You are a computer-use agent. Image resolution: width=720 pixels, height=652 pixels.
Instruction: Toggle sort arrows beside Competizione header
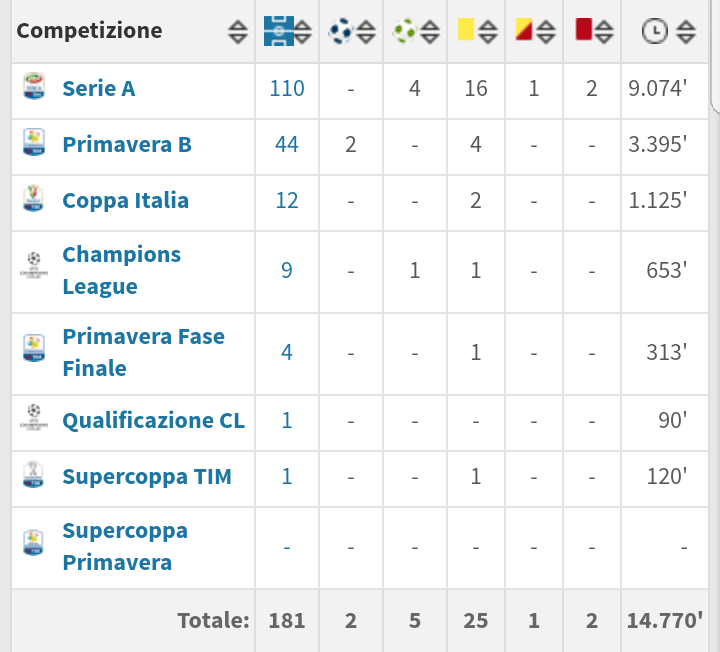click(238, 32)
